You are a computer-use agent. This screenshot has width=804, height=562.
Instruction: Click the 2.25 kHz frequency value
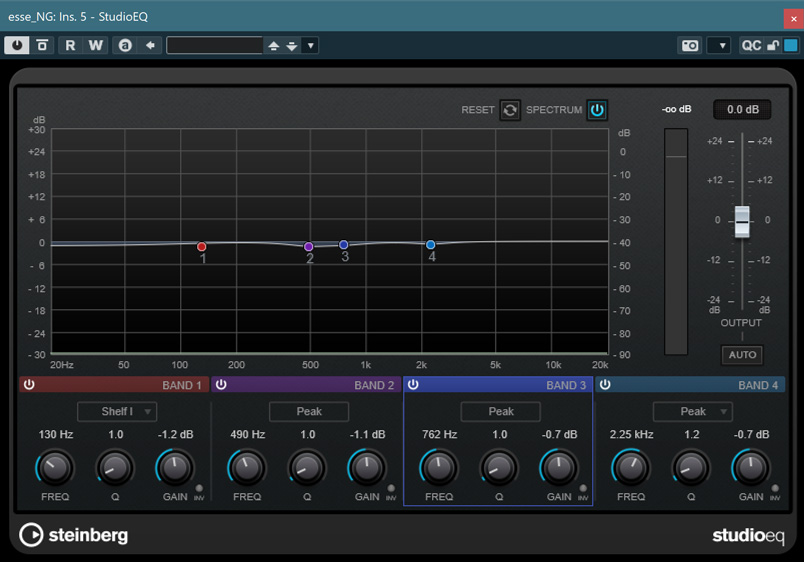click(x=631, y=434)
